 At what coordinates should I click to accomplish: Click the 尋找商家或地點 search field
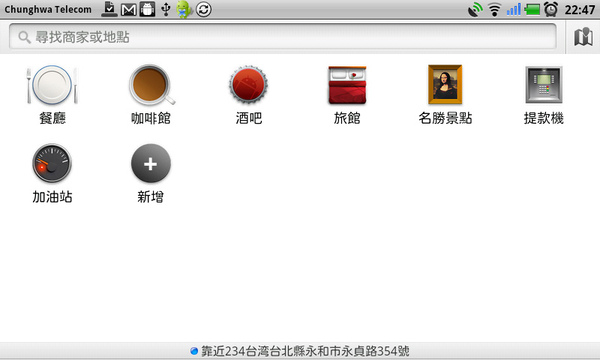point(283,37)
